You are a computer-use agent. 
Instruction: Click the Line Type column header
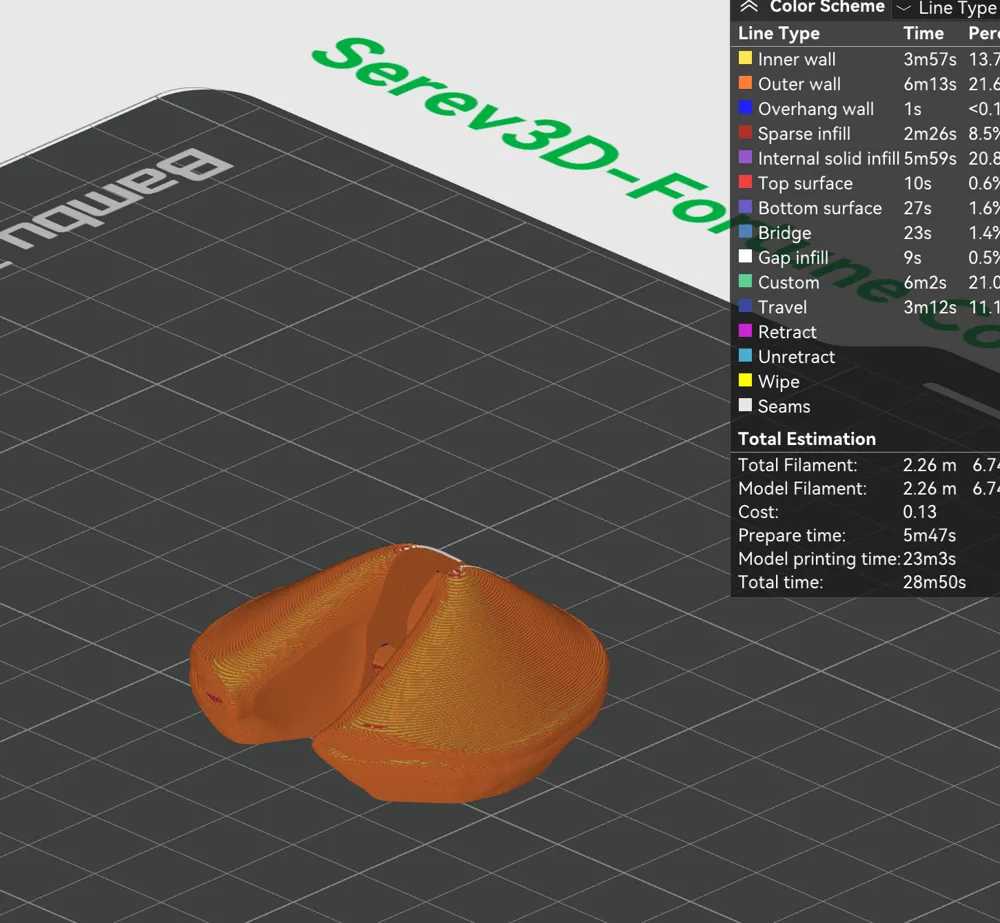[x=779, y=33]
